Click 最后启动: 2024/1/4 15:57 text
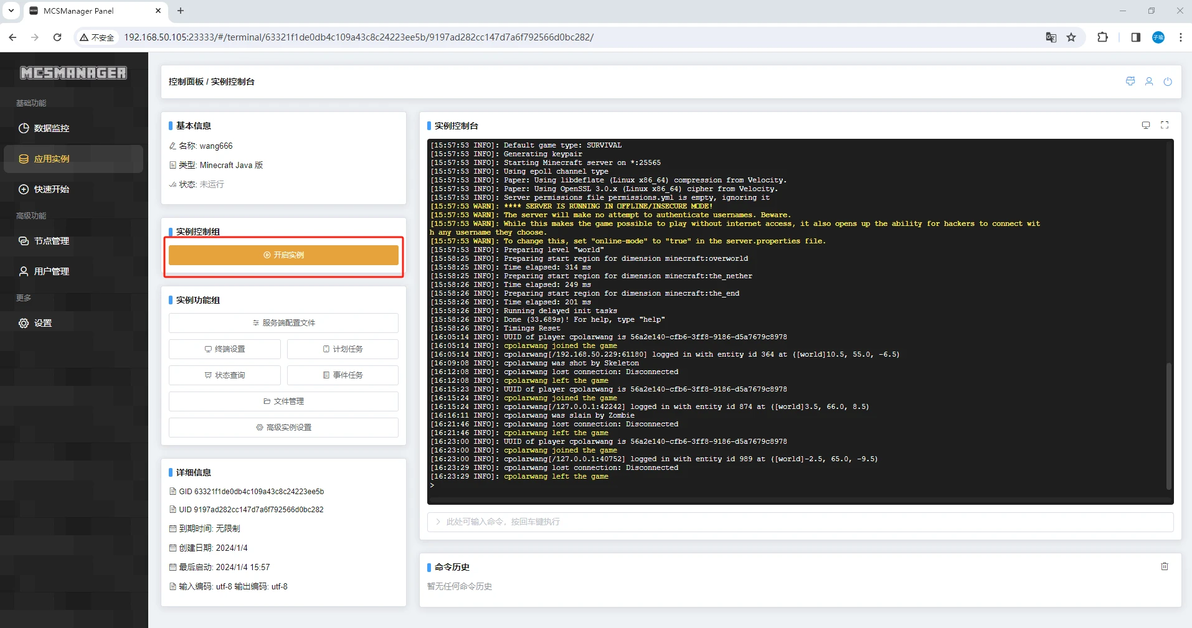The image size is (1192, 628). coord(224,567)
